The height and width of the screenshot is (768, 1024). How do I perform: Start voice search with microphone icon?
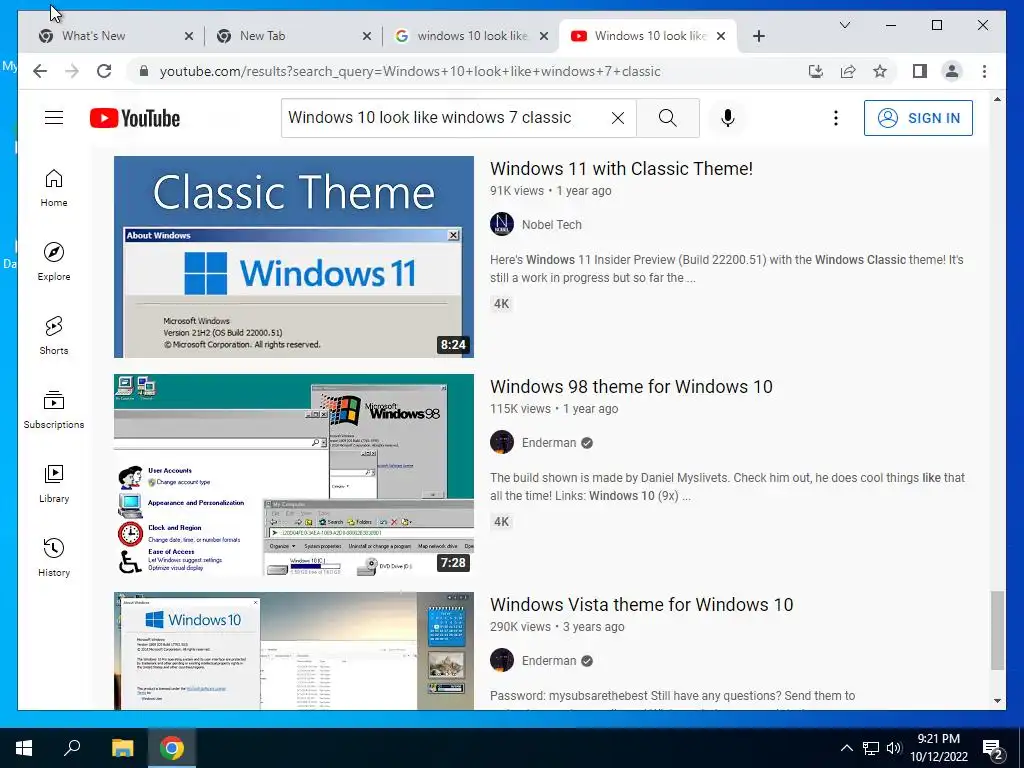(x=728, y=118)
